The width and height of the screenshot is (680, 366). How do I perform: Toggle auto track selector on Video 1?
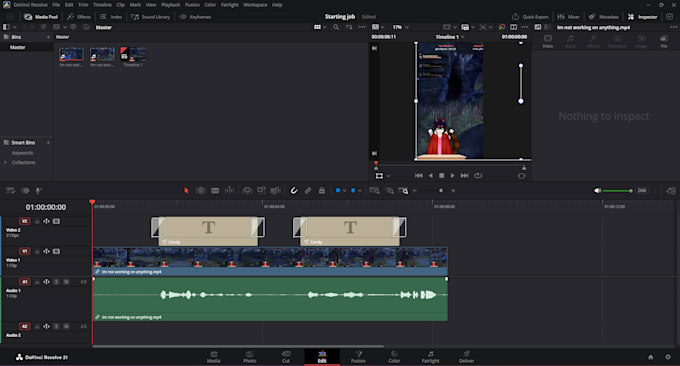coord(46,251)
